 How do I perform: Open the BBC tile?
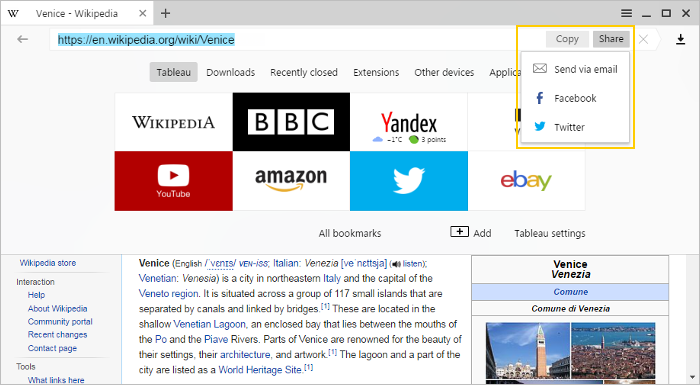point(291,122)
